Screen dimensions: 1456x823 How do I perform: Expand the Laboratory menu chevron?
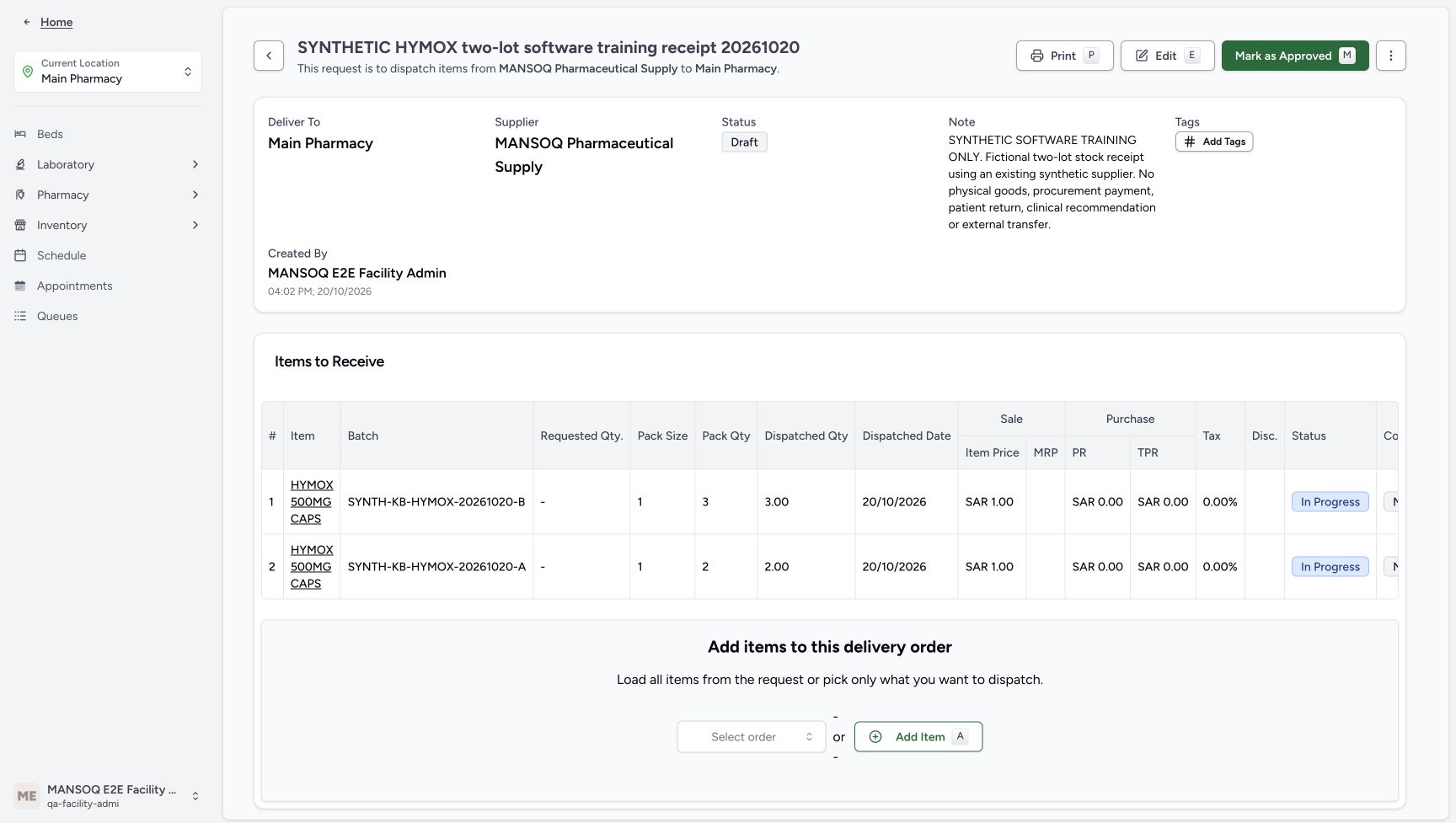[195, 164]
